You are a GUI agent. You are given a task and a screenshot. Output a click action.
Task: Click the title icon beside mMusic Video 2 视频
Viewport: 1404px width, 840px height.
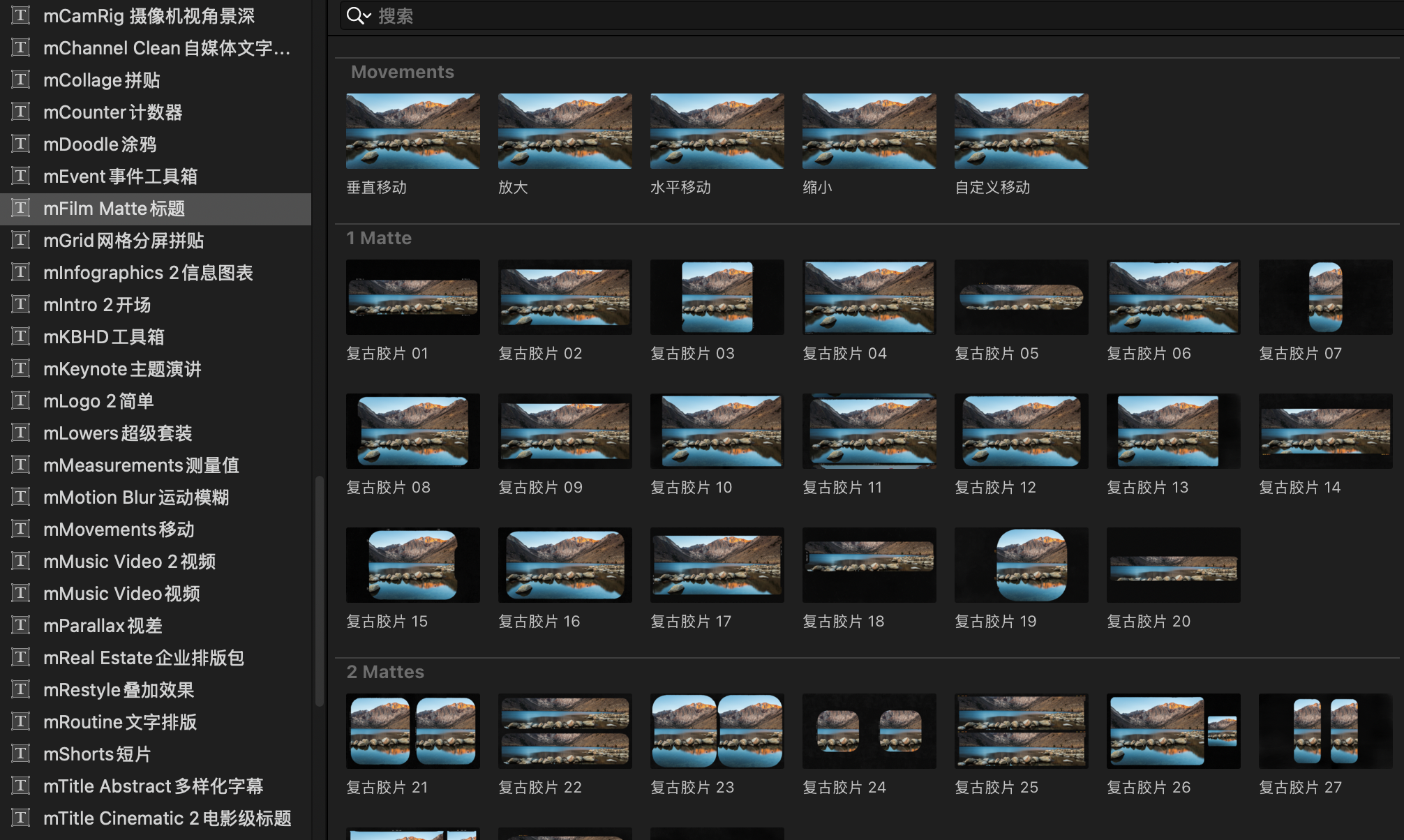pos(21,561)
